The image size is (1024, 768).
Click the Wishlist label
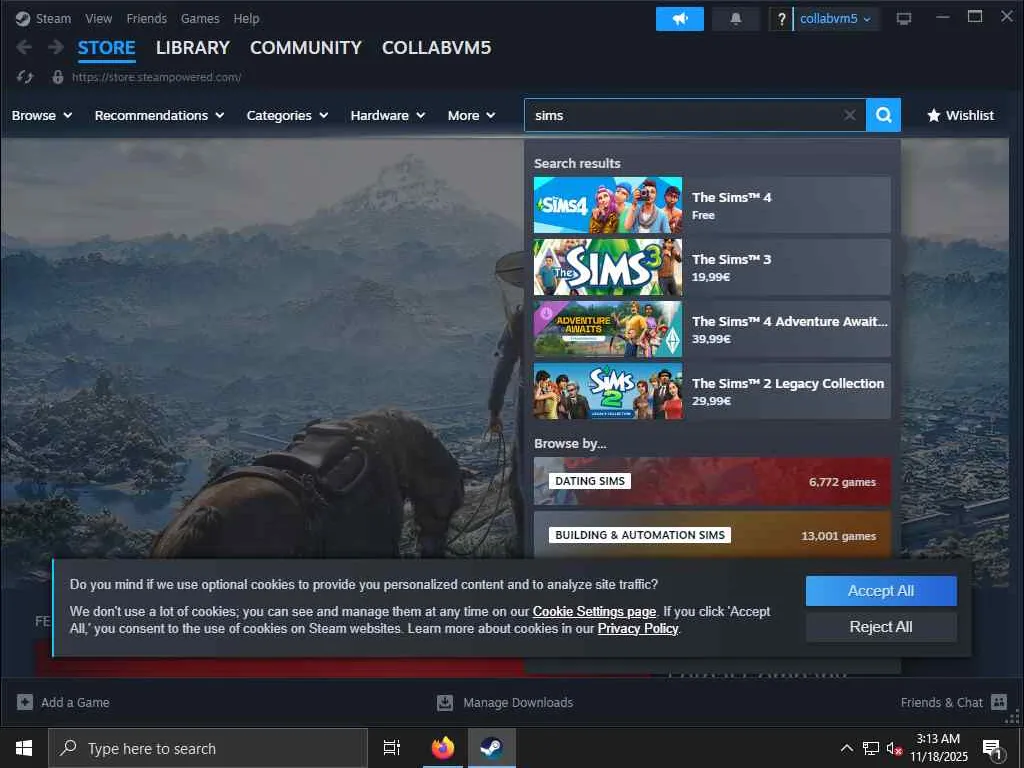[x=970, y=115]
